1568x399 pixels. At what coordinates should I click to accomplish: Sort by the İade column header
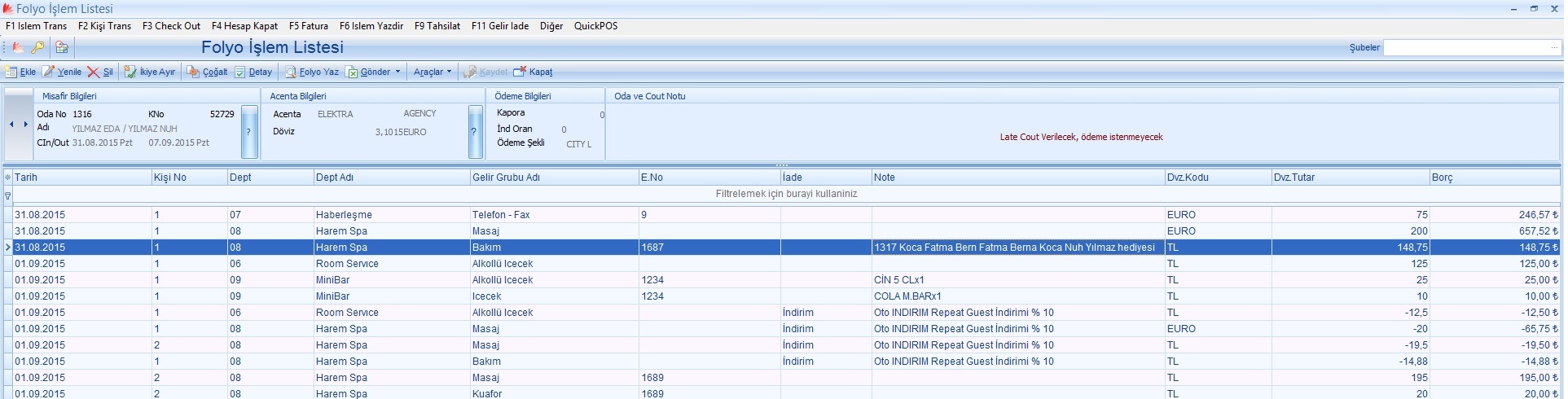826,178
